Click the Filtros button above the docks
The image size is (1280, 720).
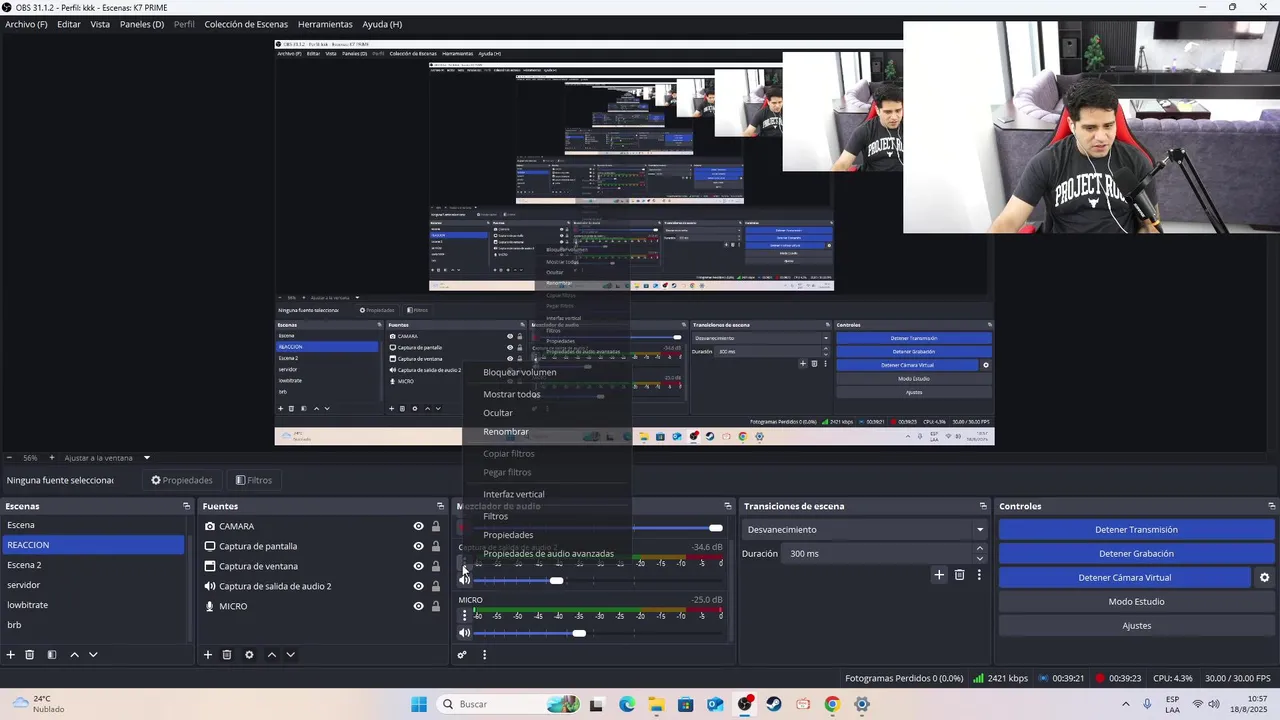tap(254, 480)
